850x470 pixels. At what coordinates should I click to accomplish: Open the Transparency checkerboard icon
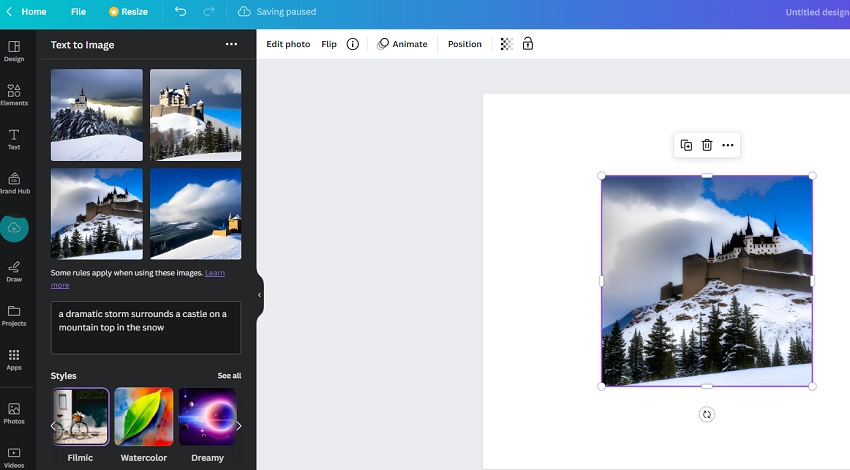pos(506,44)
